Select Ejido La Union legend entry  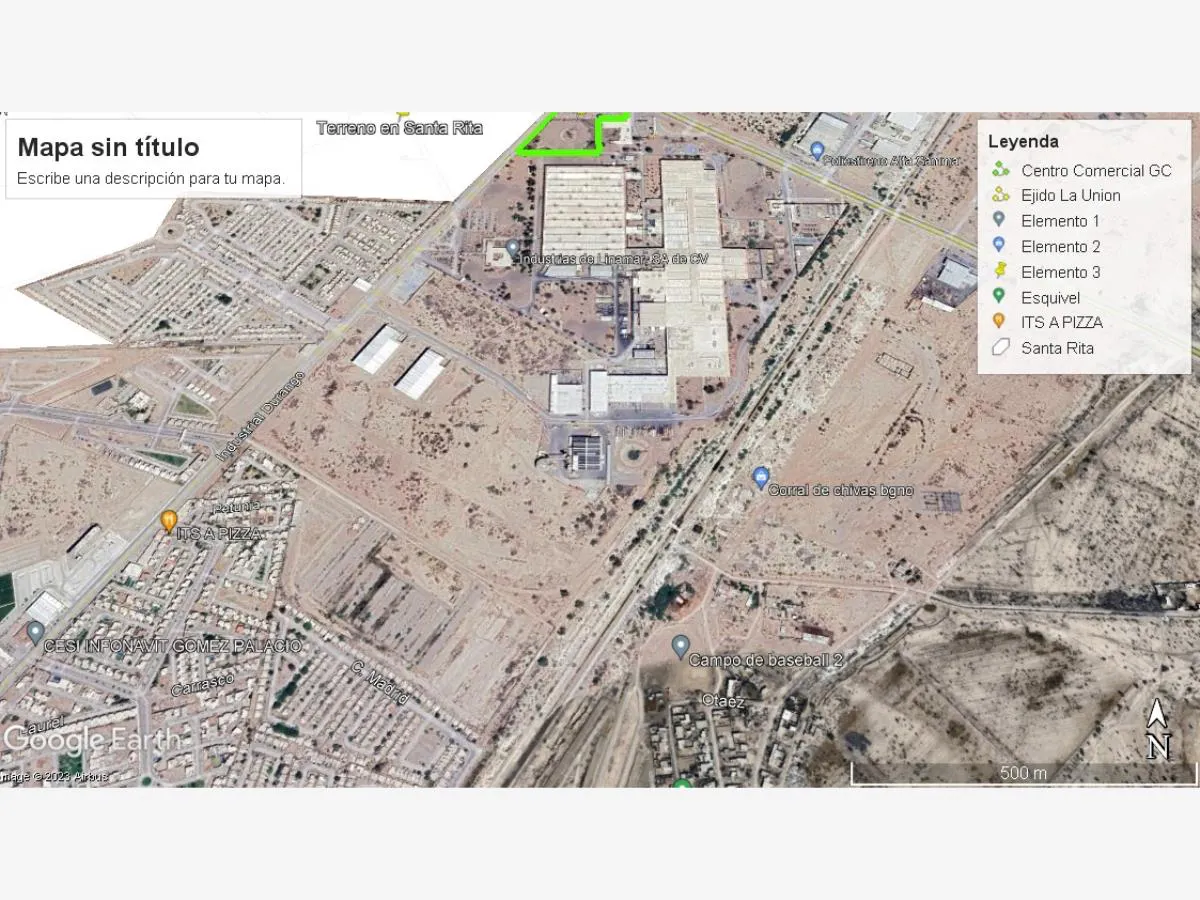point(1056,195)
